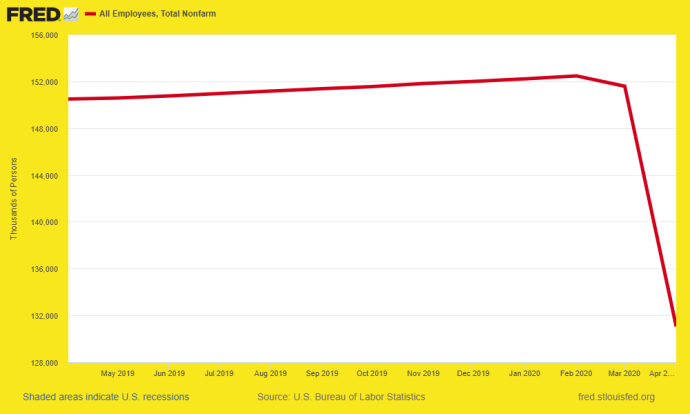Viewport: 690px width, 414px height.
Task: Click the Thousands of Persons axis title
Action: pos(14,199)
